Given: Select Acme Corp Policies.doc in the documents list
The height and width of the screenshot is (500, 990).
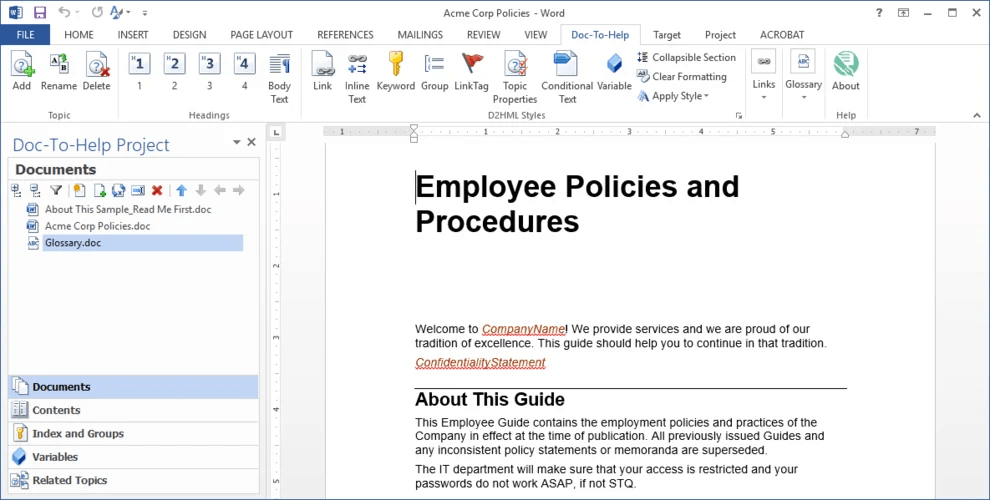Looking at the screenshot, I should point(97,226).
